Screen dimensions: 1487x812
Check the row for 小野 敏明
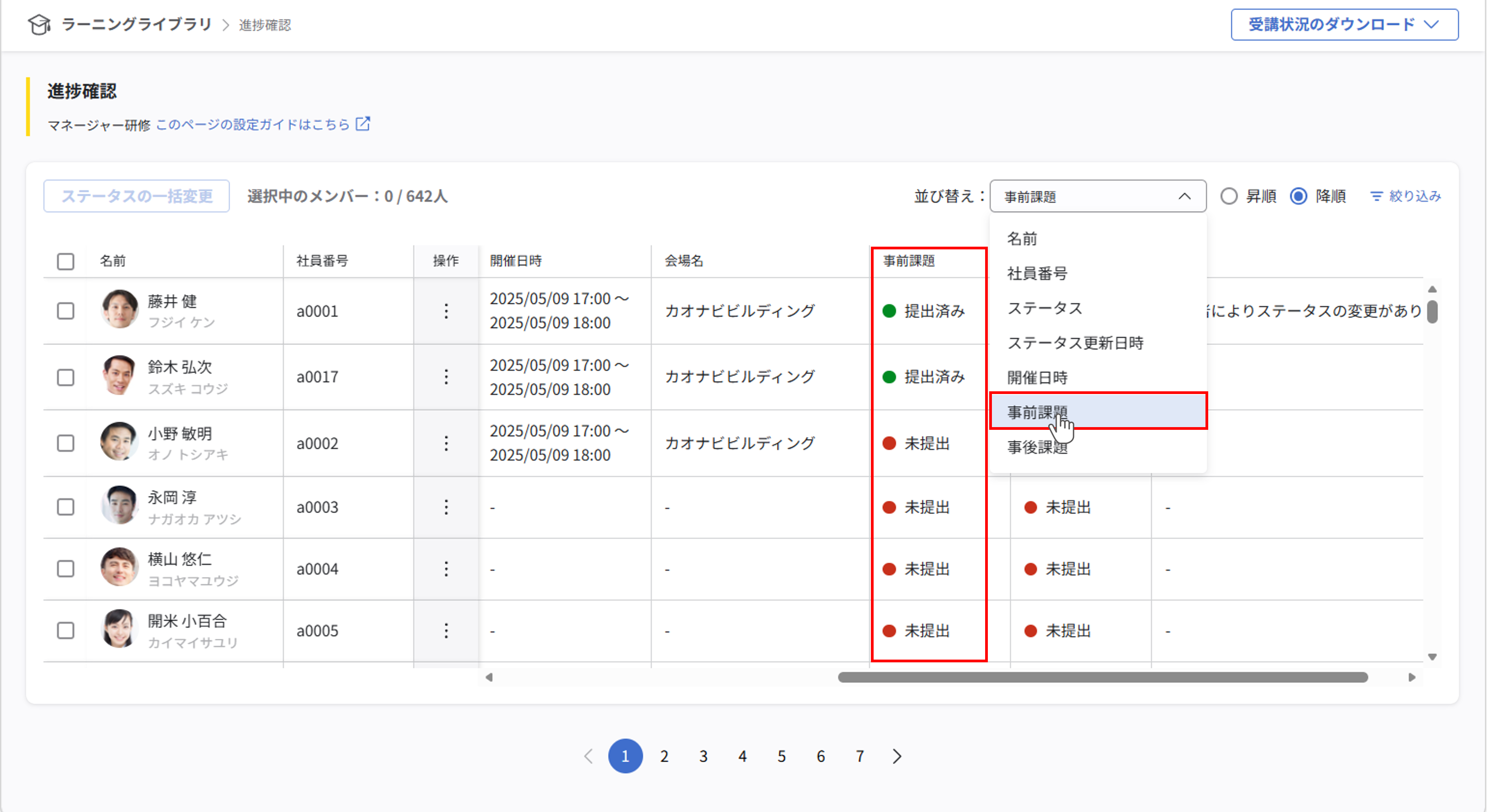[66, 443]
